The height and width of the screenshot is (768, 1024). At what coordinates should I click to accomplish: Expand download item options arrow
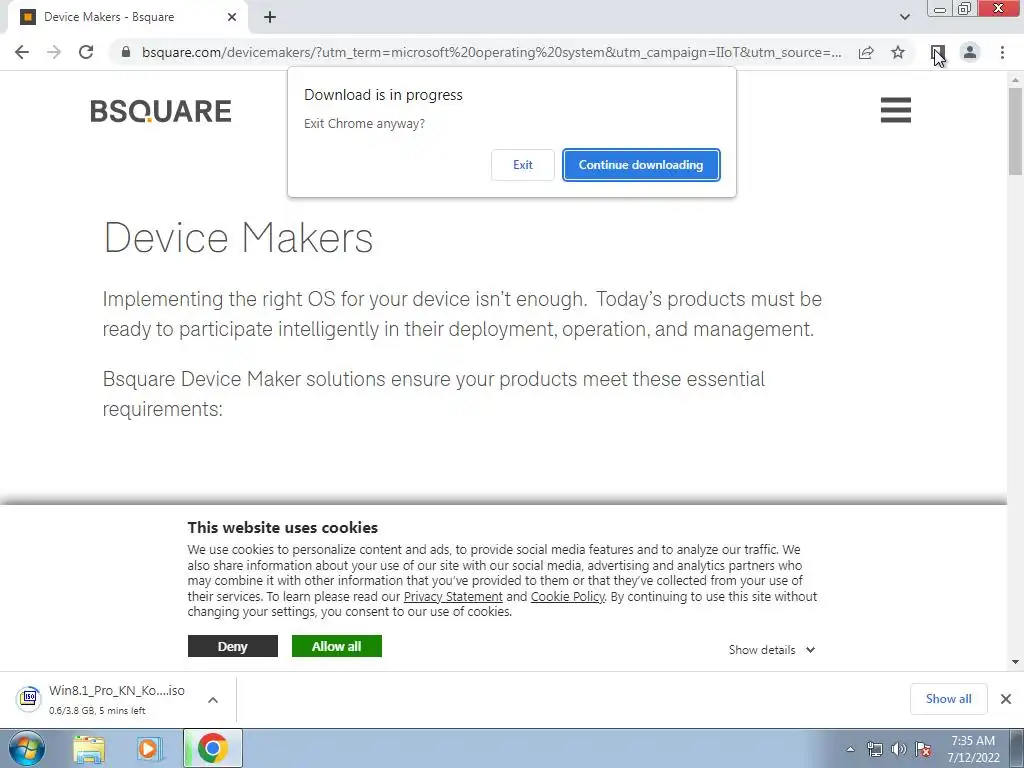point(213,699)
